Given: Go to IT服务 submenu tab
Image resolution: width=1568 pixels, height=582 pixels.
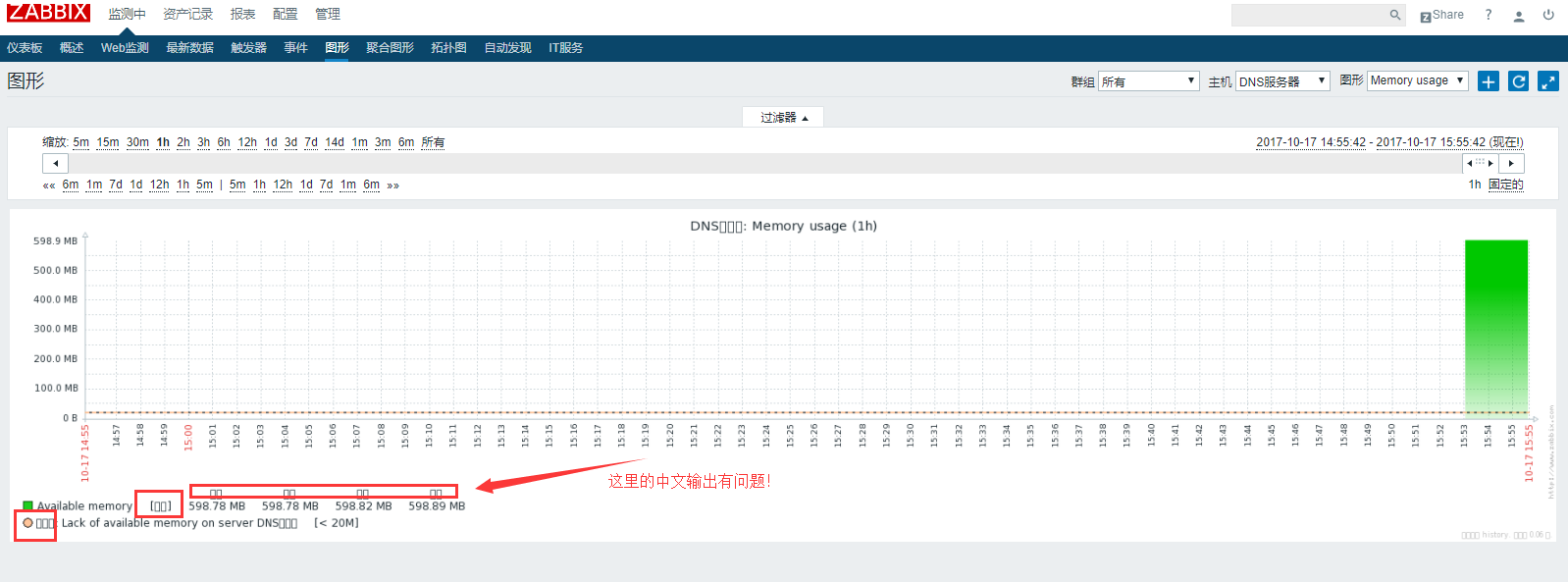Looking at the screenshot, I should point(565,48).
